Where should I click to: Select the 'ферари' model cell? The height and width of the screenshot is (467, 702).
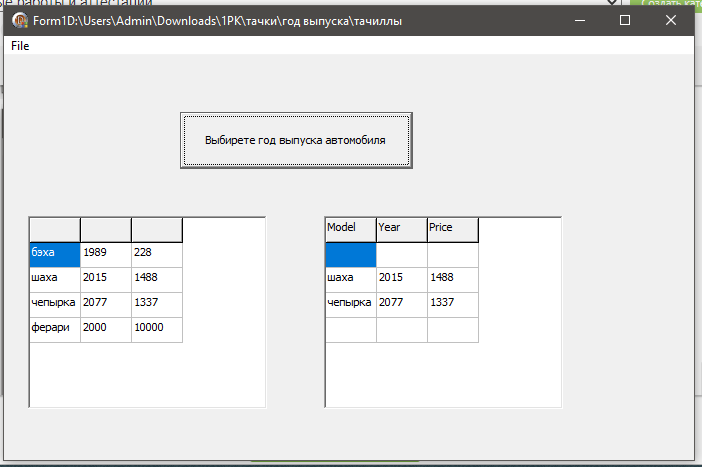point(54,329)
